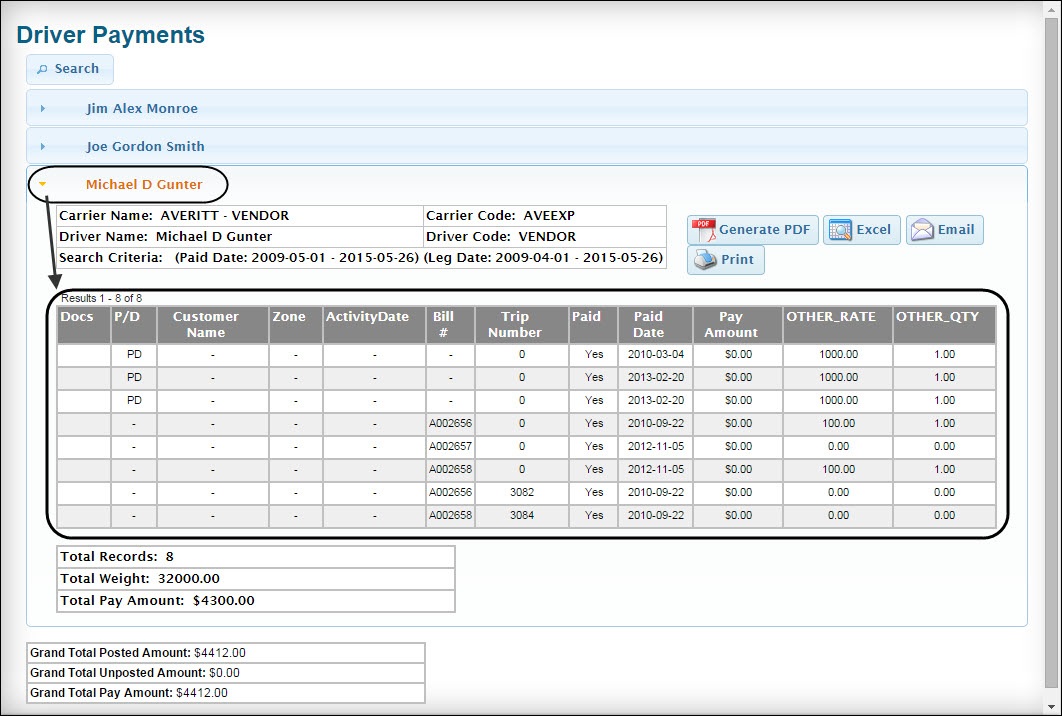Click the Excel spreadsheet icon

(838, 230)
